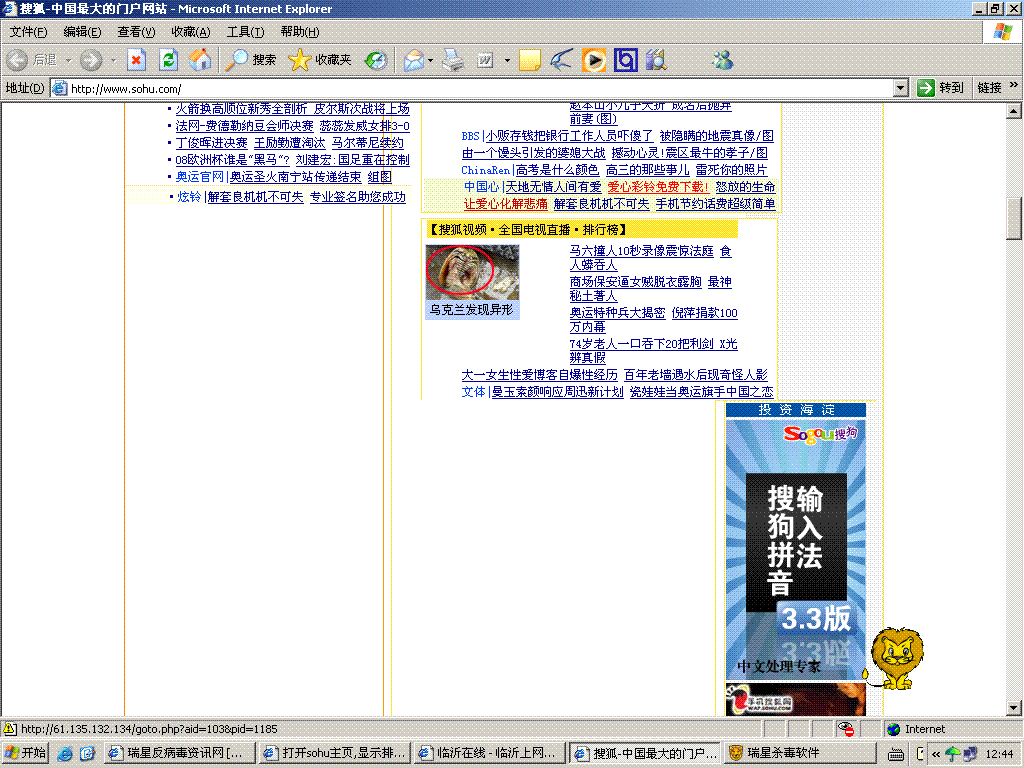Switch to 瑞星反病毒资讯网 taskbar window

click(180, 753)
